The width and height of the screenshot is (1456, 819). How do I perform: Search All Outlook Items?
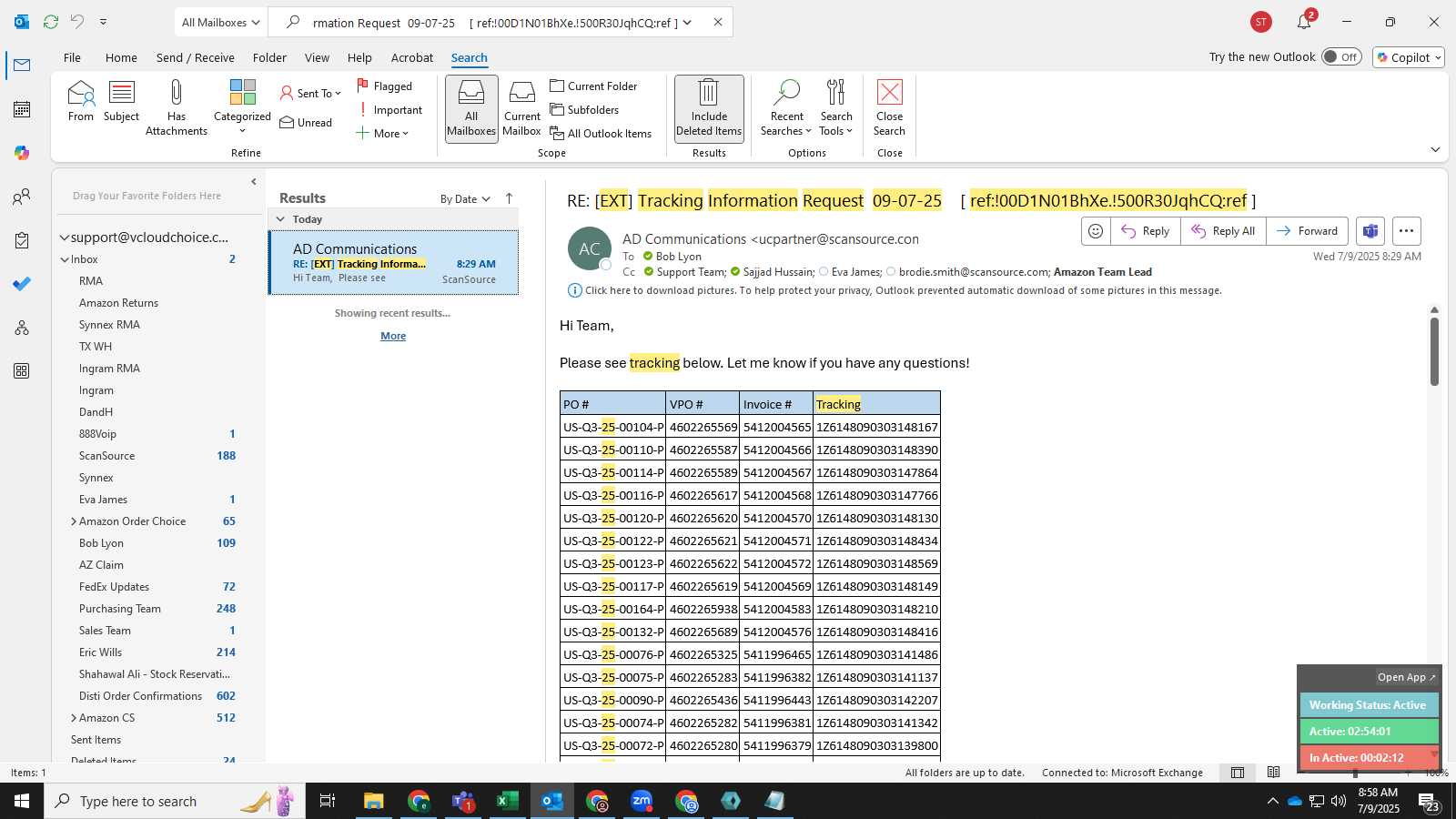pyautogui.click(x=601, y=133)
